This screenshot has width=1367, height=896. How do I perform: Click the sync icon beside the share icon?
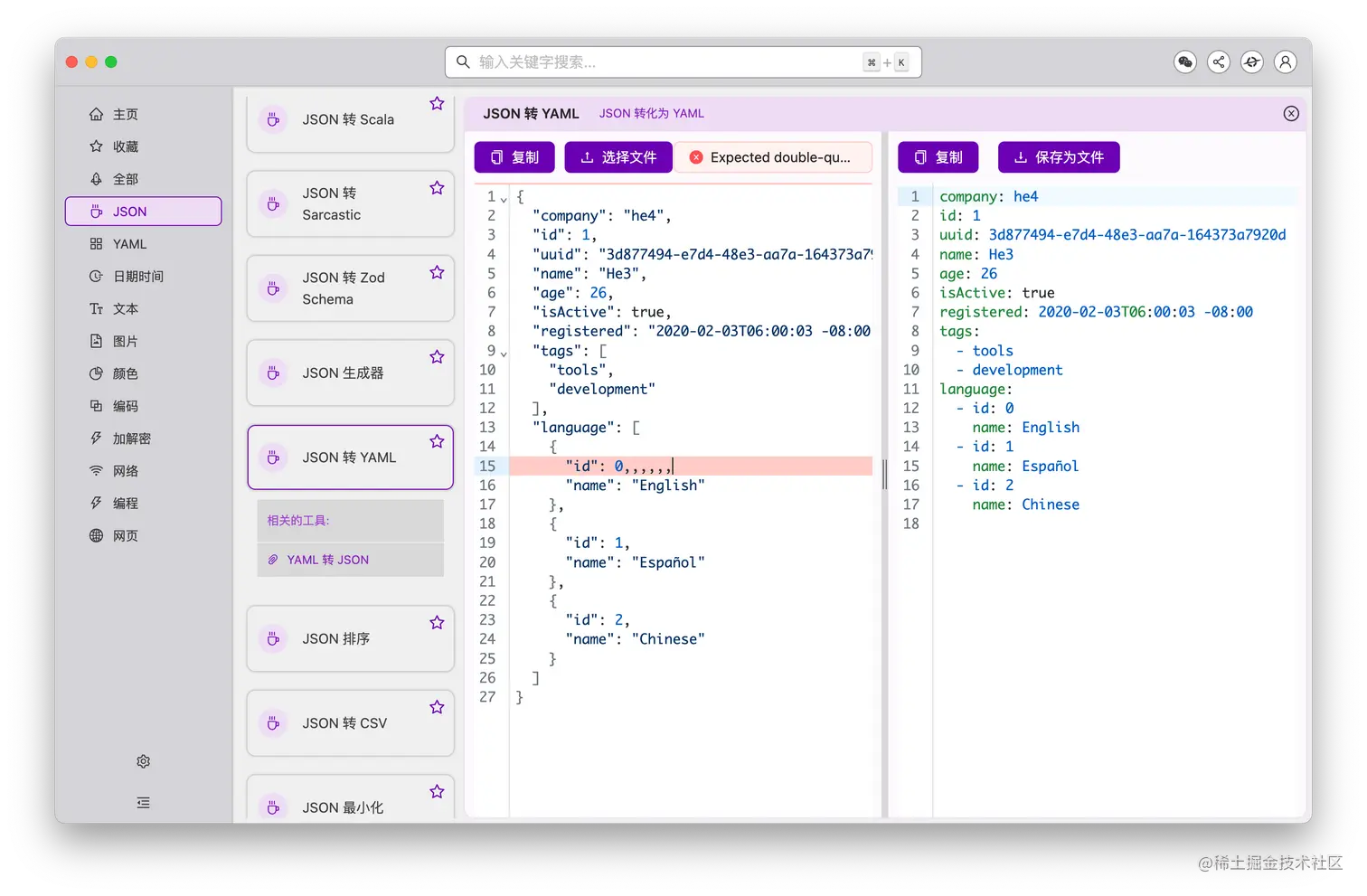[1252, 61]
